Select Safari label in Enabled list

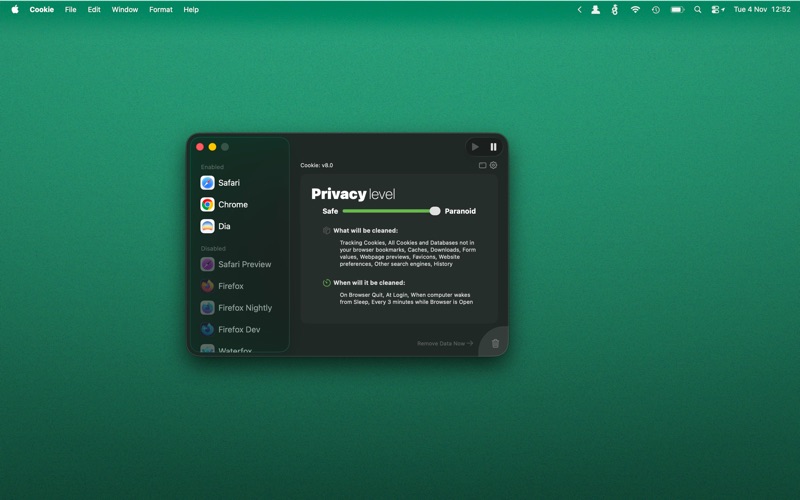pyautogui.click(x=229, y=183)
